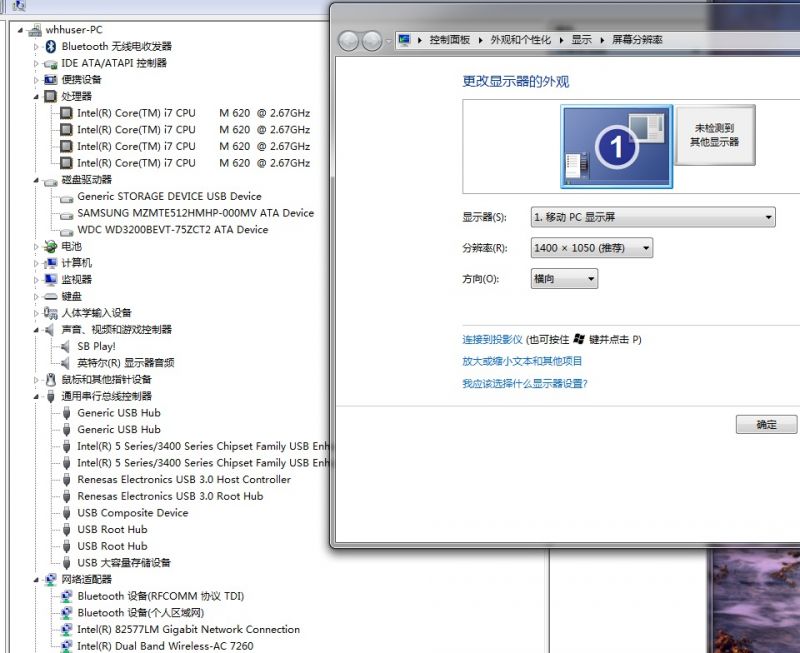
Task: Select Renesas Electronics USB 3.0 Root Hub
Action: tap(170, 496)
